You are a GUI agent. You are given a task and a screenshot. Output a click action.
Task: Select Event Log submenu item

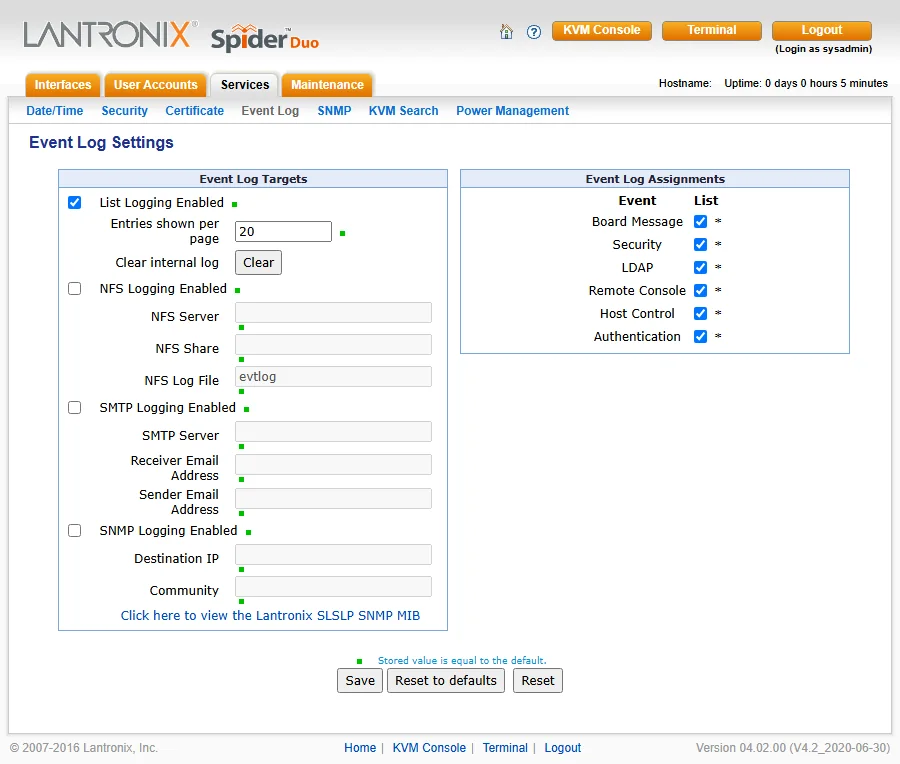(x=270, y=111)
